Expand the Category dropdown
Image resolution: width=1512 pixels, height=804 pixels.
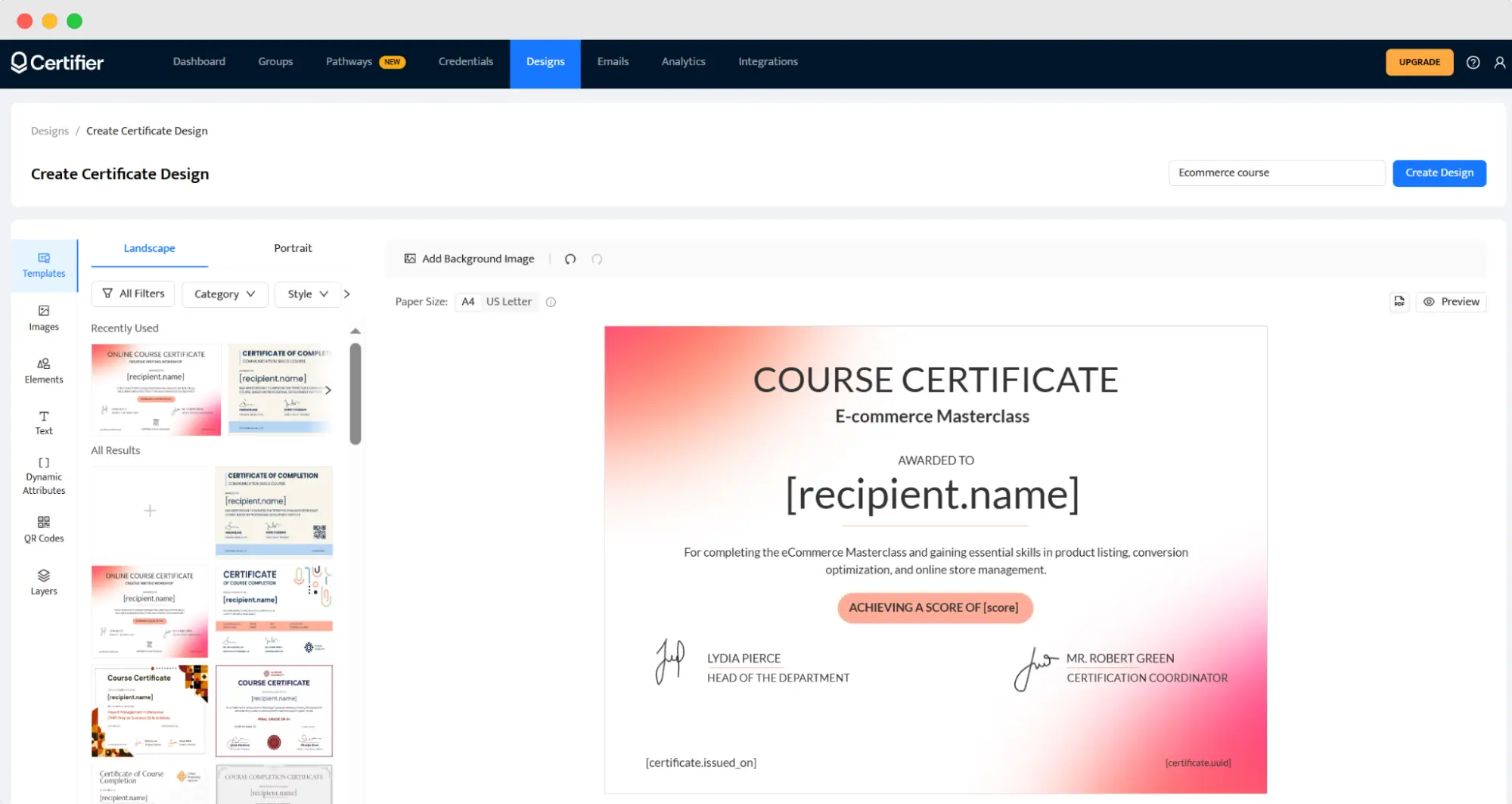pyautogui.click(x=225, y=294)
